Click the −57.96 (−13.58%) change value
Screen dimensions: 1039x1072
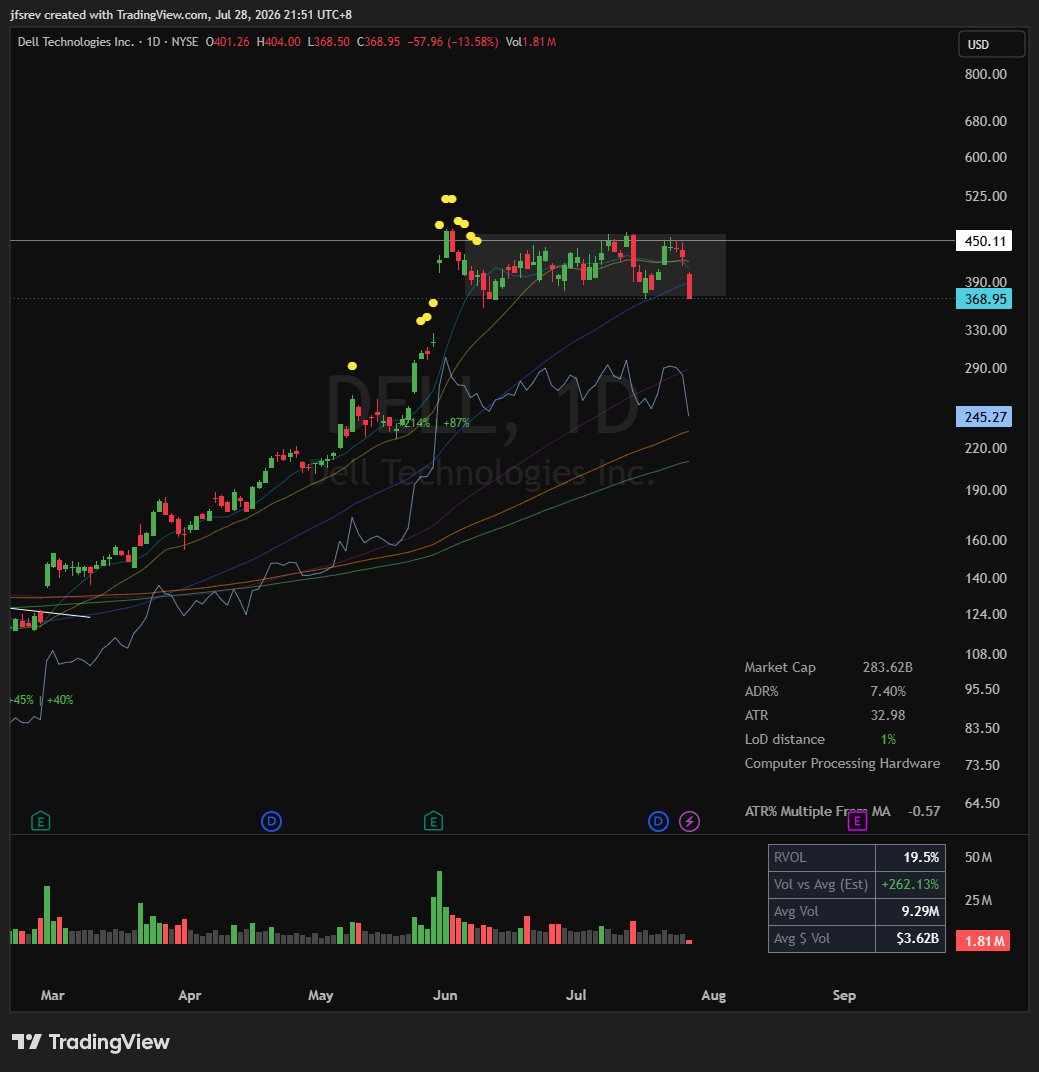(x=453, y=42)
